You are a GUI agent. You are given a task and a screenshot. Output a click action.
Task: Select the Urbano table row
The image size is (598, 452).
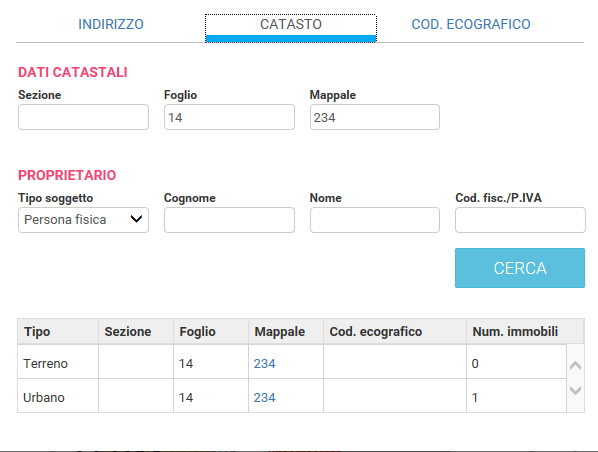click(292, 396)
